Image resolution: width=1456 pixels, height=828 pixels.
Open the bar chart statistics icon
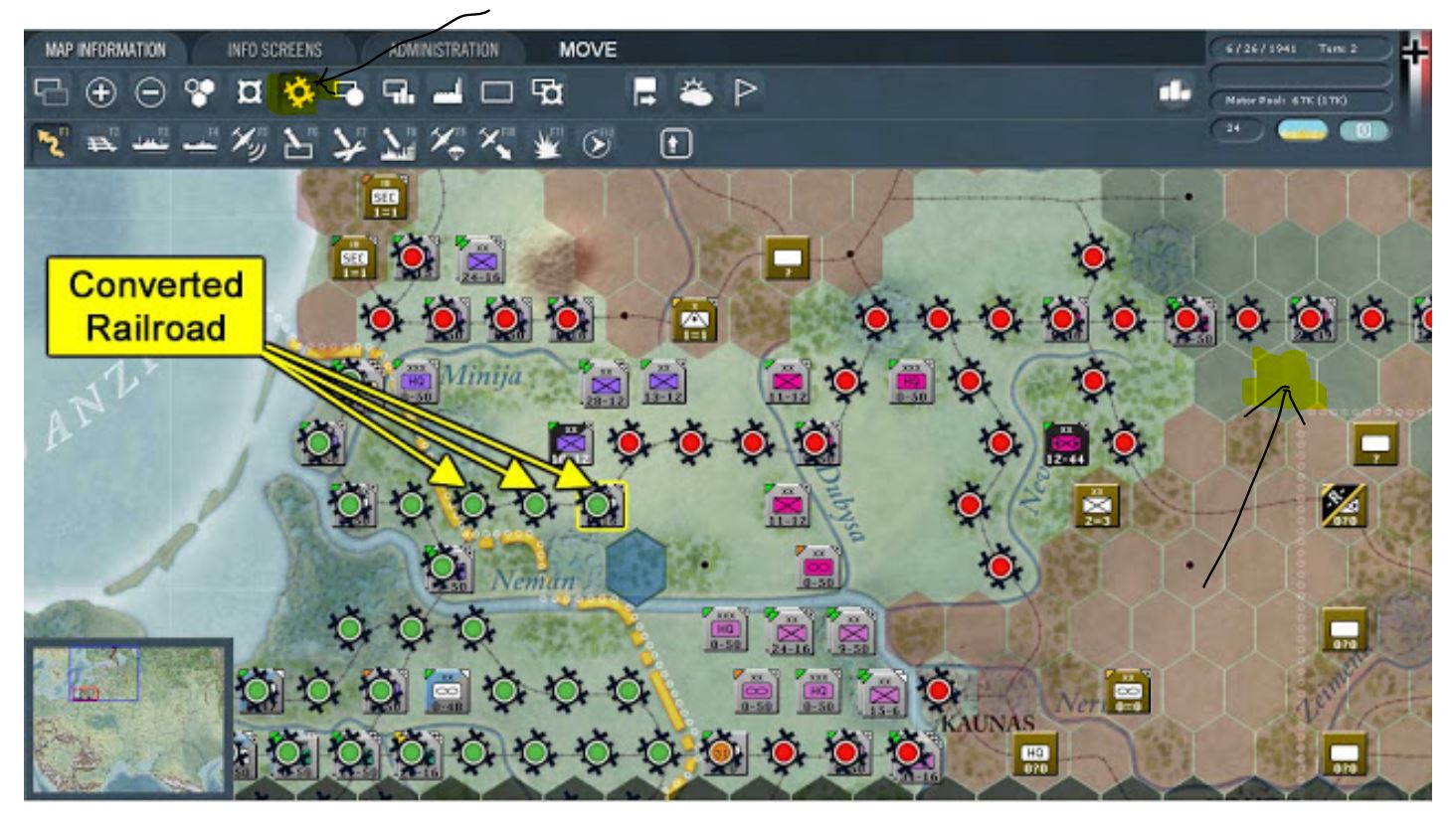(x=1175, y=91)
